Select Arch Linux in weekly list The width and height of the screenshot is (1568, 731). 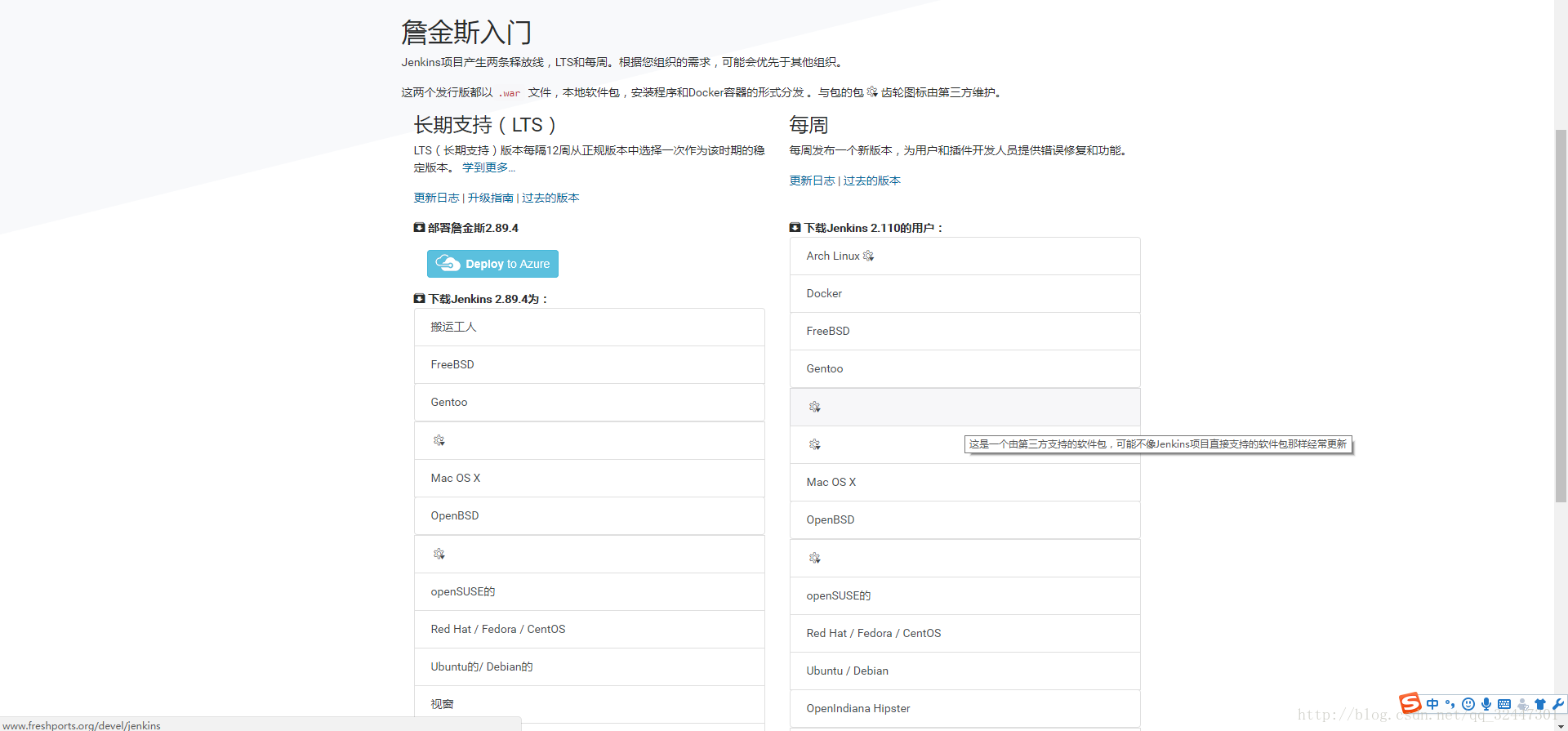coord(964,256)
